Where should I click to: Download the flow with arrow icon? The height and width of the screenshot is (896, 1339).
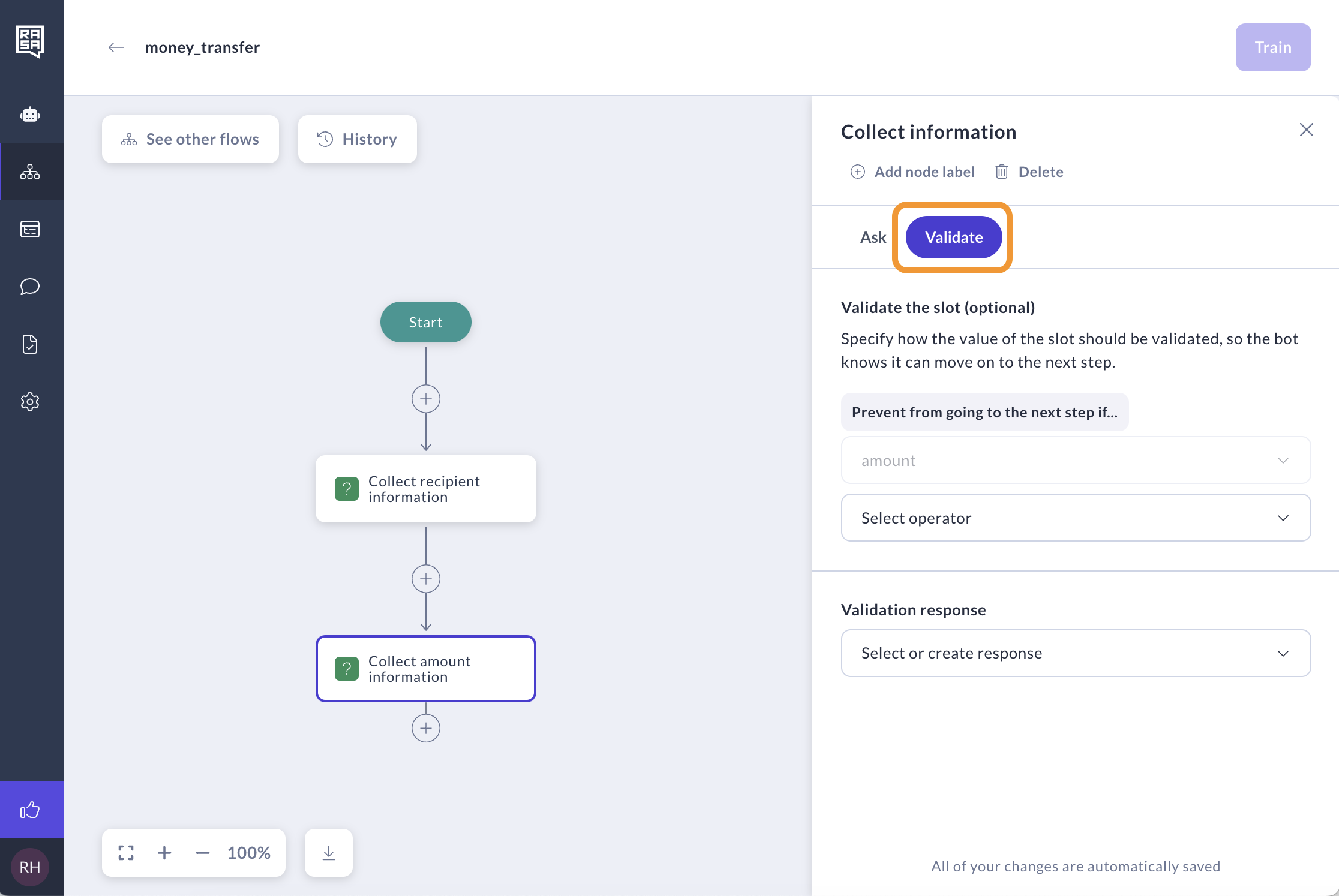point(329,852)
